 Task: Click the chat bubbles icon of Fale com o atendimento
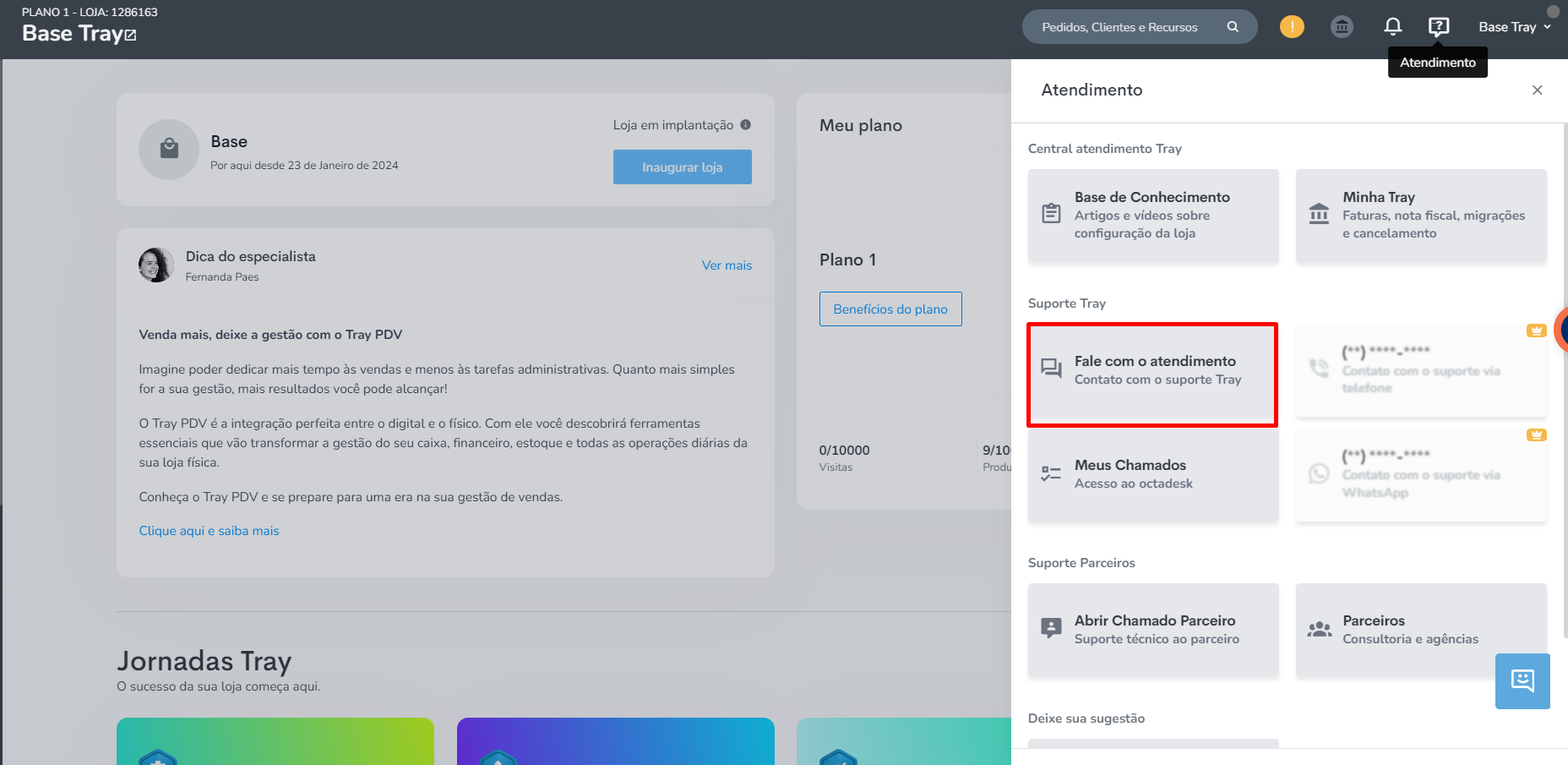click(x=1051, y=368)
